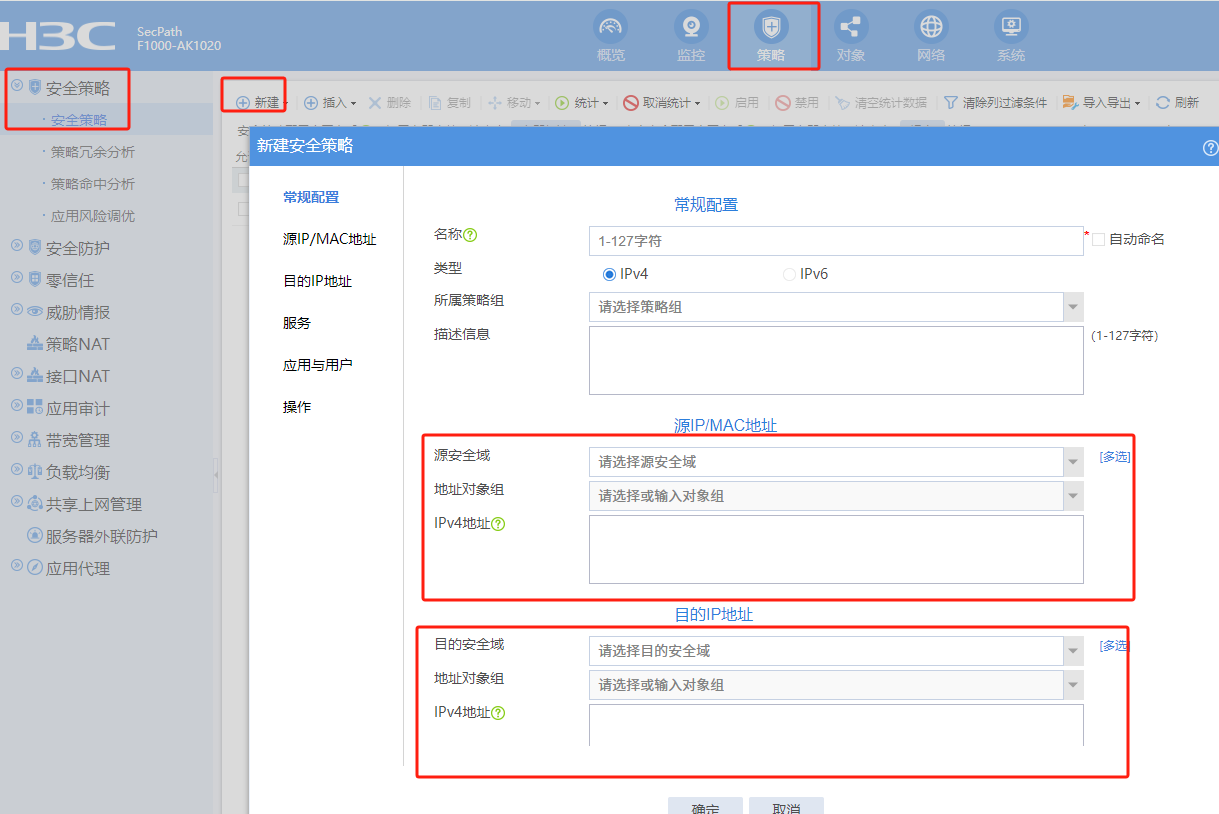Open the 概览 overview icon

pyautogui.click(x=610, y=27)
